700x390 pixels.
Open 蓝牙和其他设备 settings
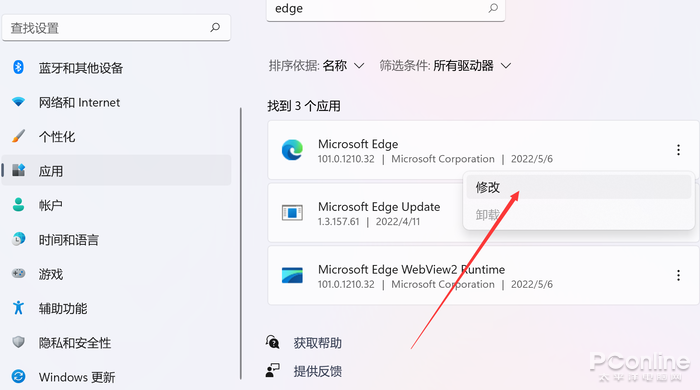pos(81,68)
